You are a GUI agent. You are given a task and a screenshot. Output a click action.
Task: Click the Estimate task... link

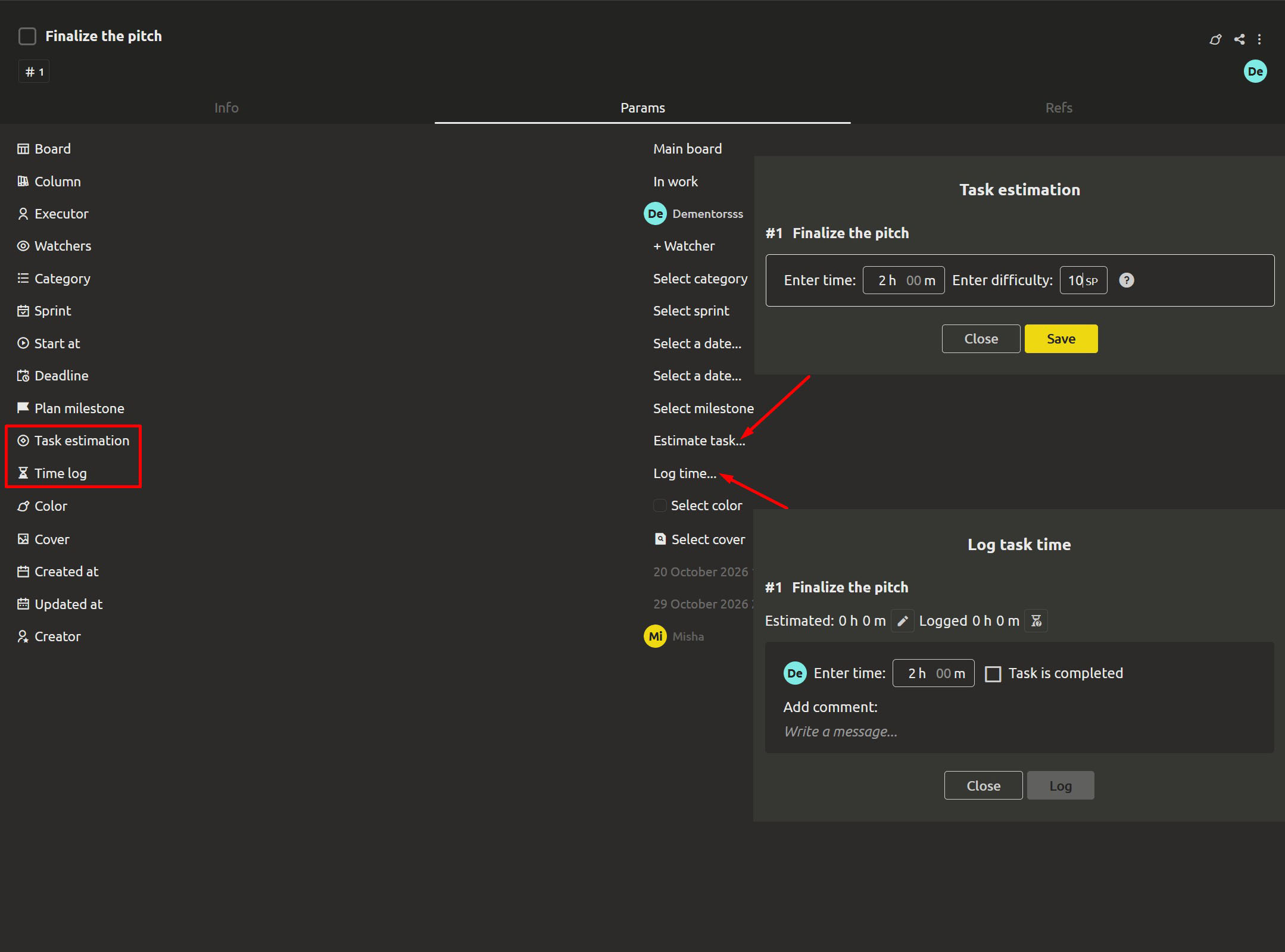click(x=699, y=441)
